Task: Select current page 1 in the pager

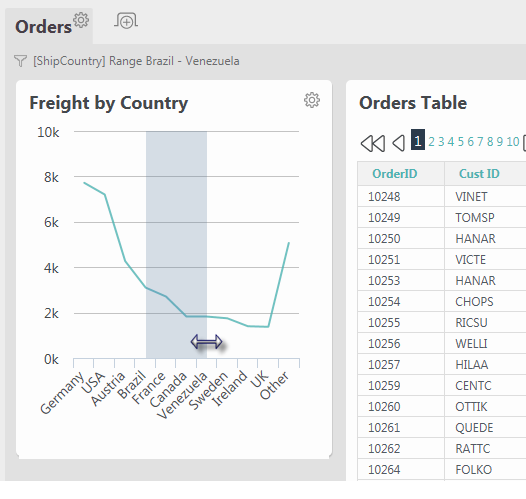Action: [x=418, y=140]
